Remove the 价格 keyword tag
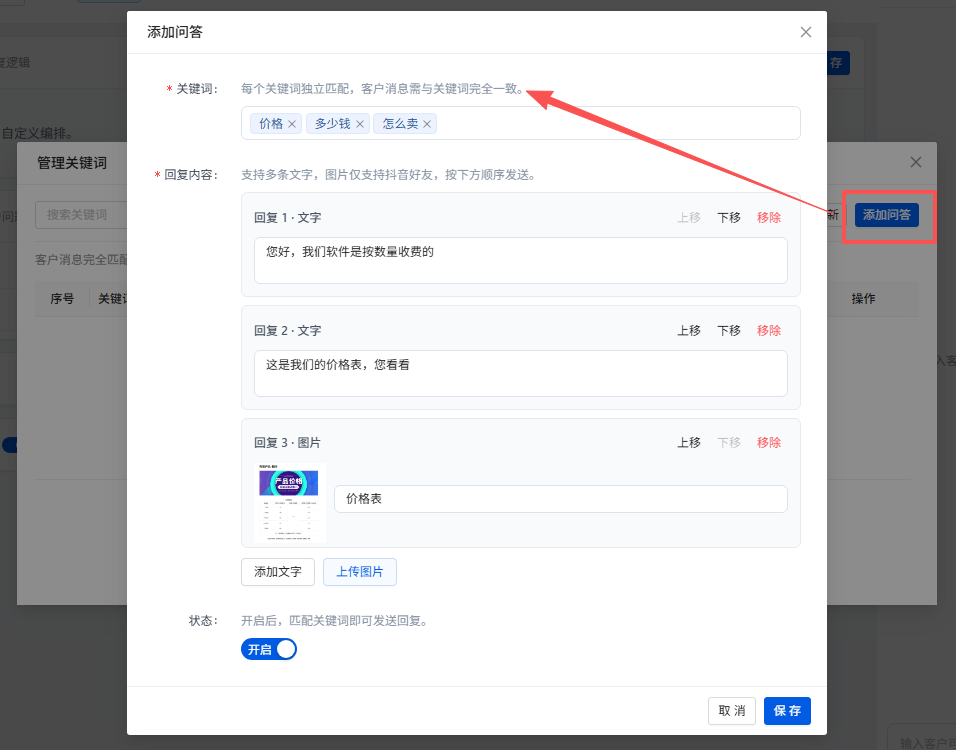Viewport: 956px width, 750px height. [292, 124]
